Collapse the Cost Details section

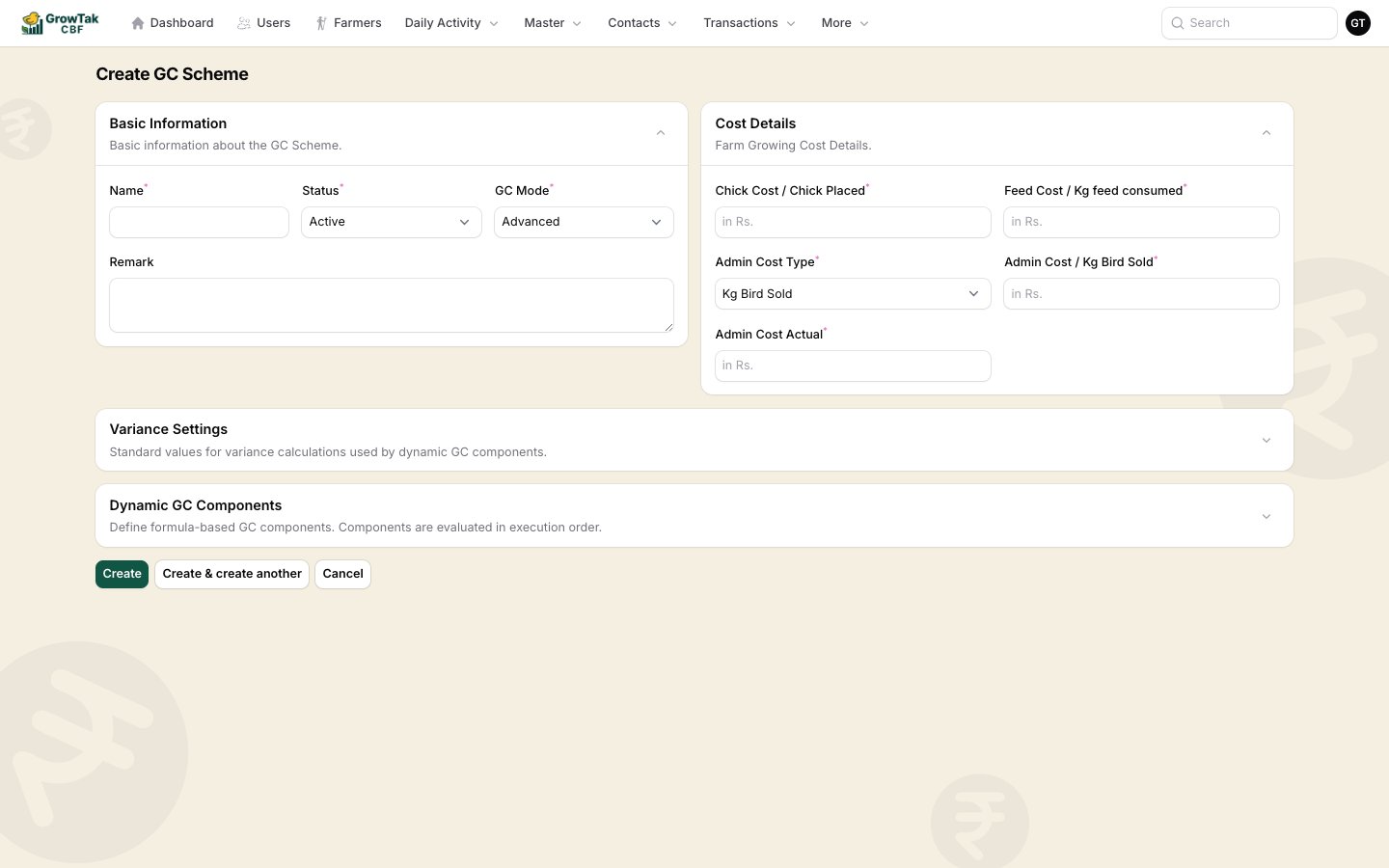(x=1266, y=133)
